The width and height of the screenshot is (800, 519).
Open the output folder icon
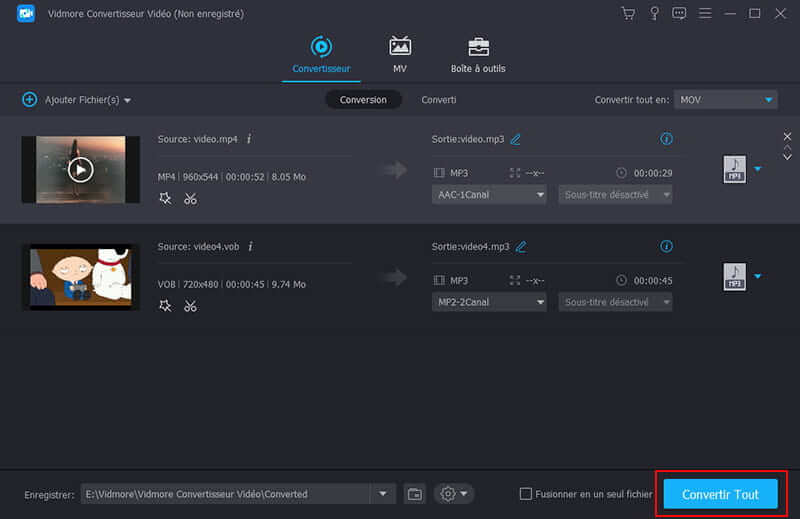tap(415, 494)
